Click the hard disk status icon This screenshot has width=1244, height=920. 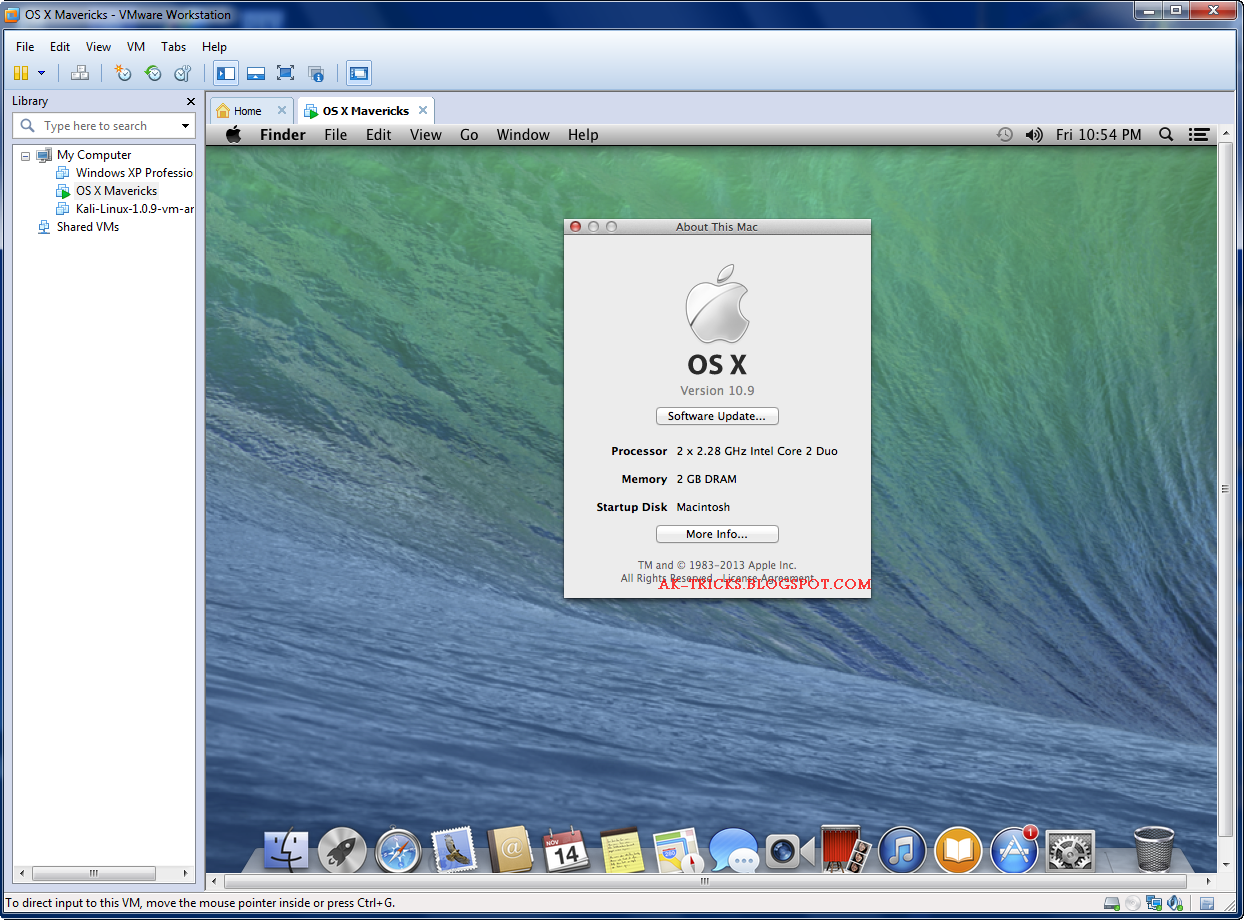tap(1112, 903)
